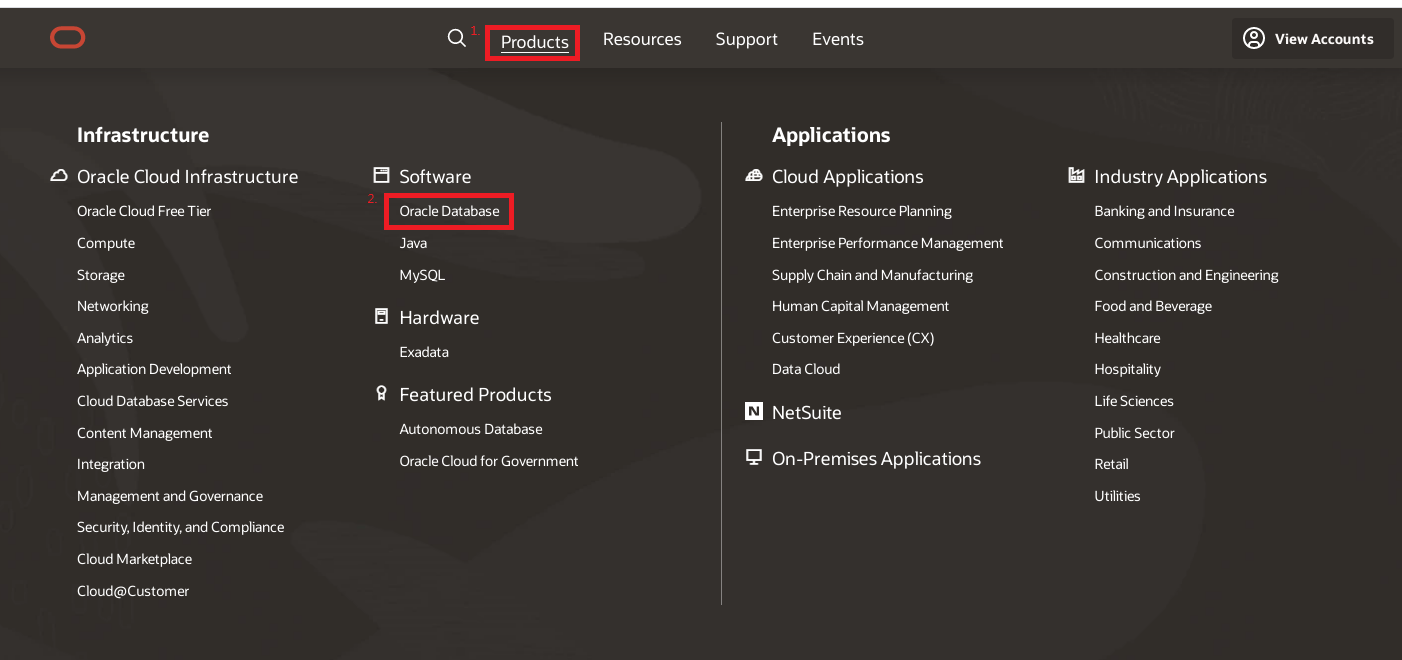Click the Oracle logo icon
The height and width of the screenshot is (660, 1402).
click(x=68, y=38)
